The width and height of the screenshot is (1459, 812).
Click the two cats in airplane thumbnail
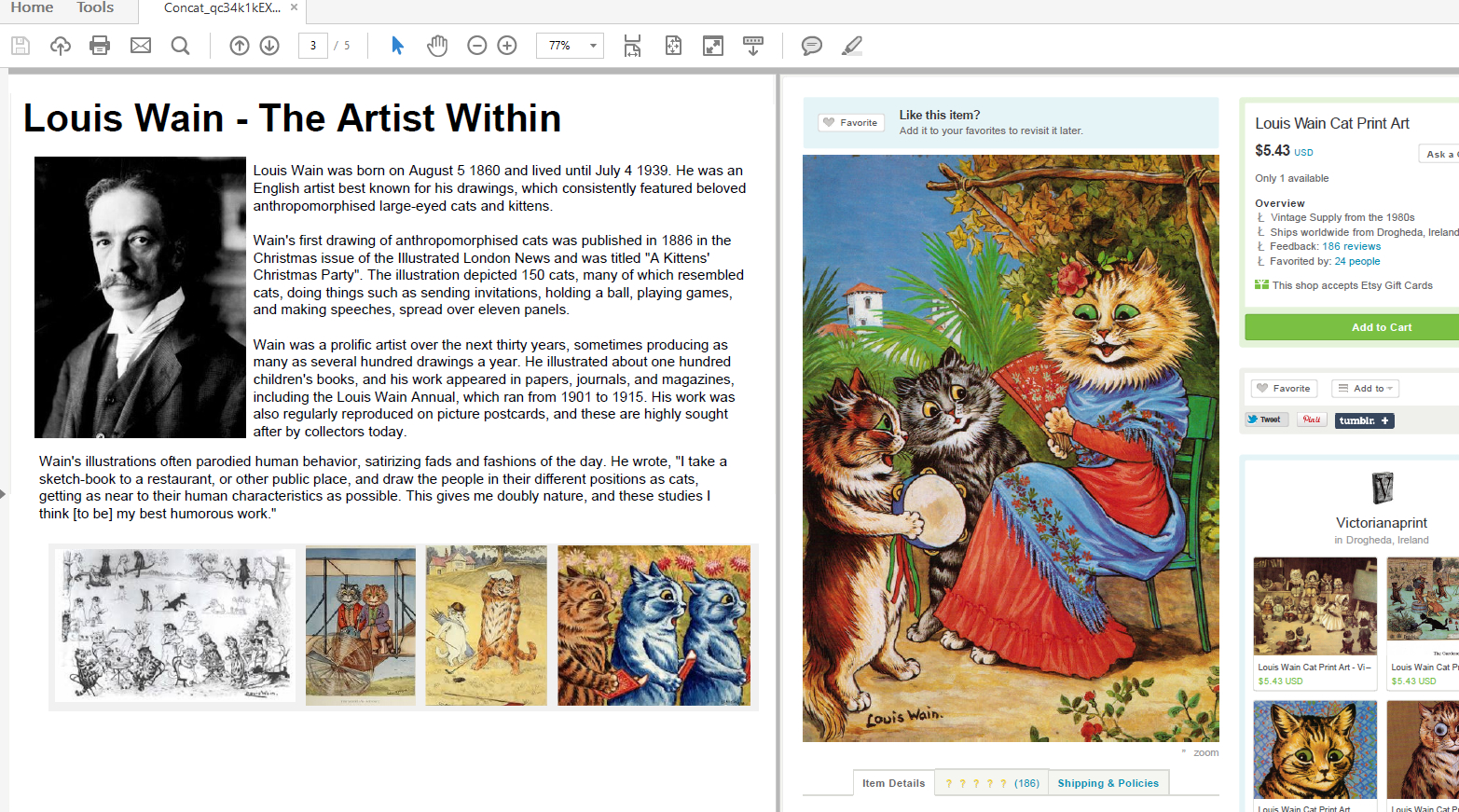point(361,626)
